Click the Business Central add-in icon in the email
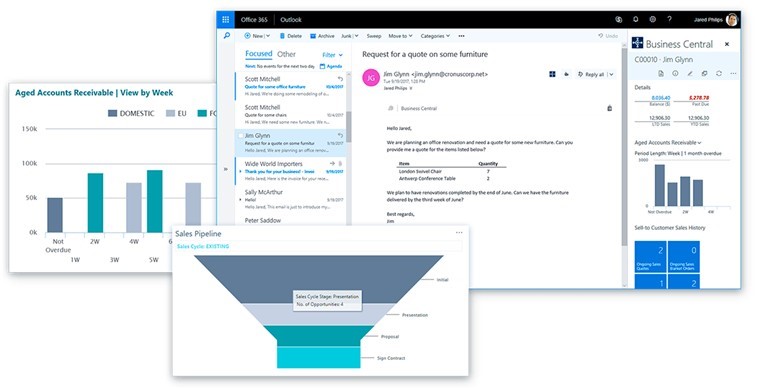 (552, 74)
